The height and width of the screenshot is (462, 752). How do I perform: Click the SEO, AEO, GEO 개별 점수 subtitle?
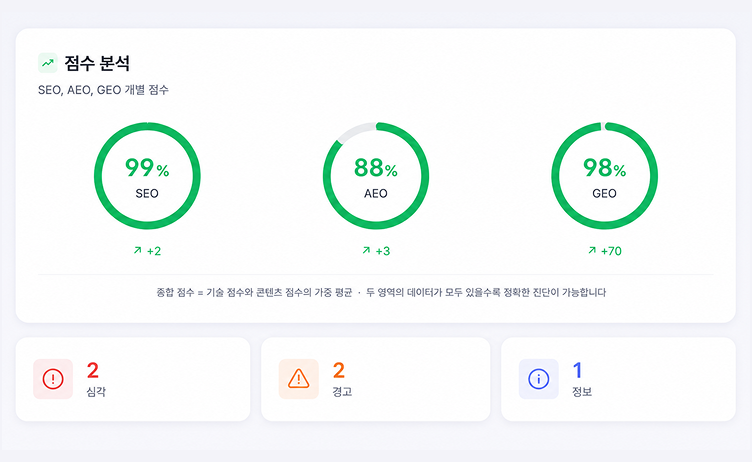[x=103, y=90]
